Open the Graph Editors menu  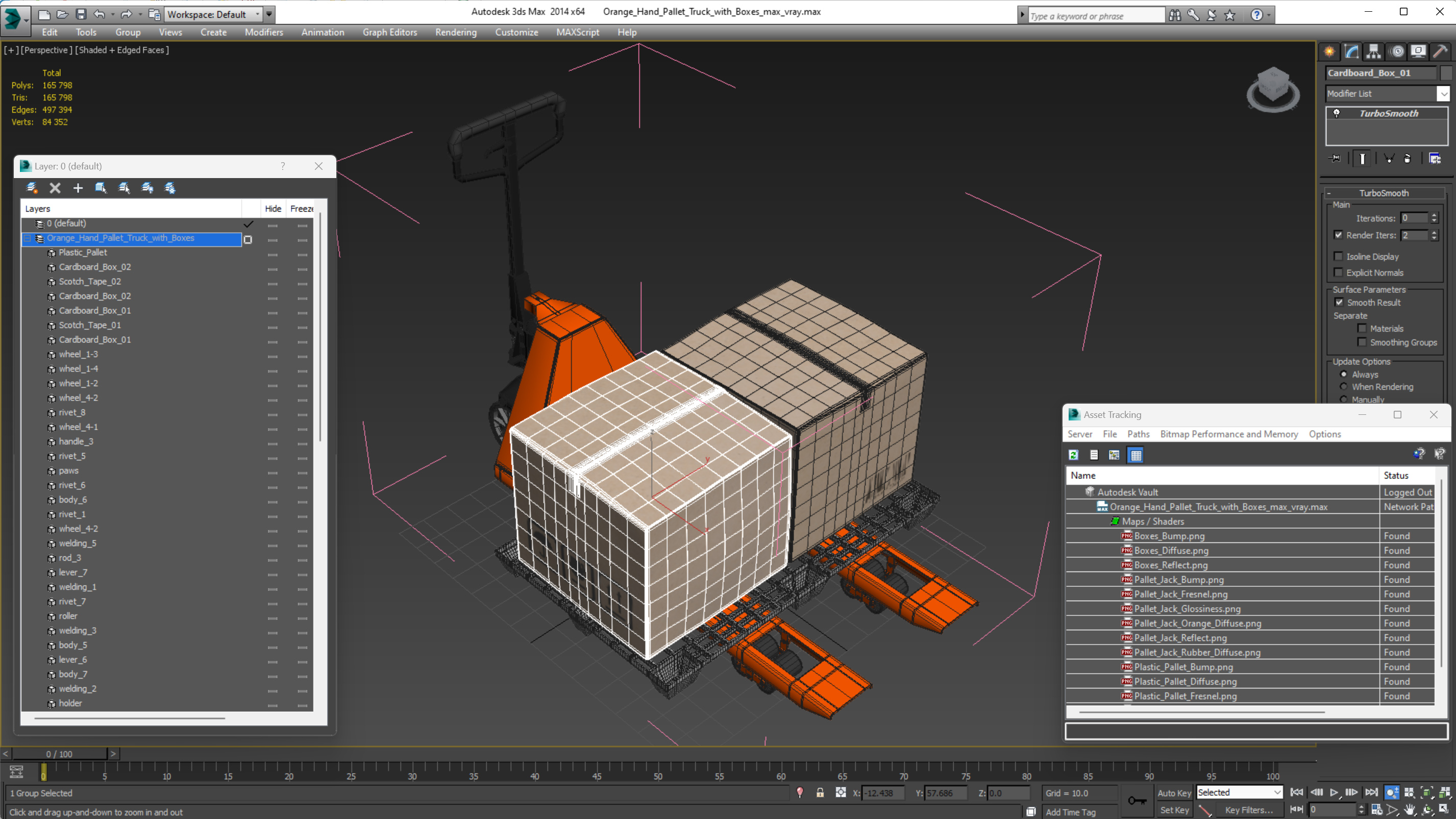click(x=389, y=32)
